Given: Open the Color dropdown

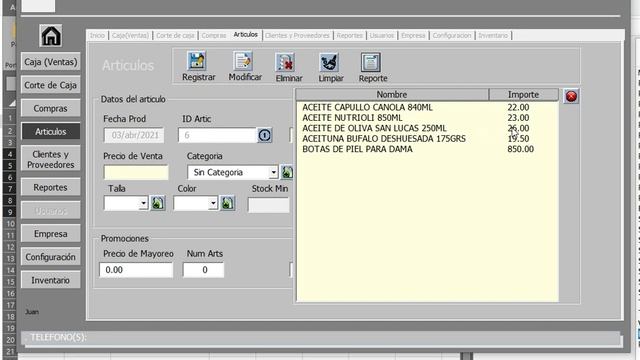Looking at the screenshot, I should 213,203.
